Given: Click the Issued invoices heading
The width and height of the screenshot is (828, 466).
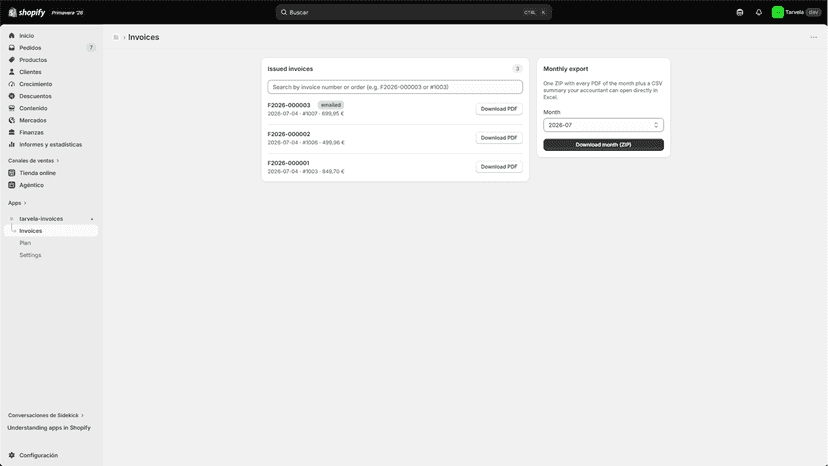Looking at the screenshot, I should click(x=290, y=69).
